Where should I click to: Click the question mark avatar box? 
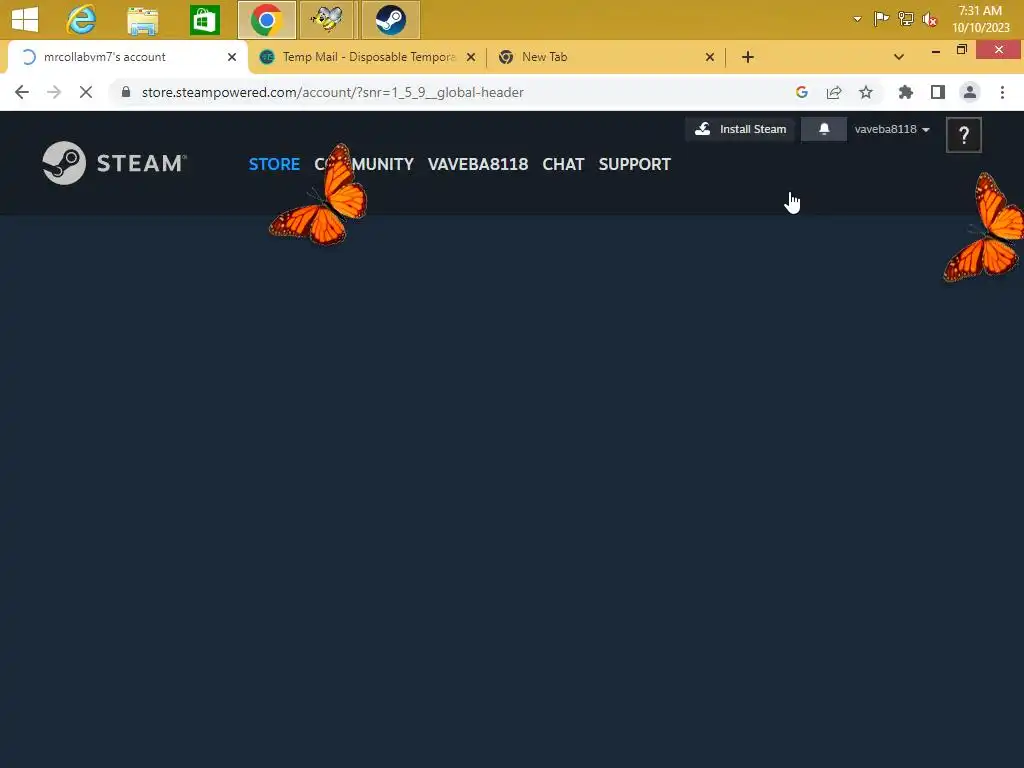[x=964, y=135]
